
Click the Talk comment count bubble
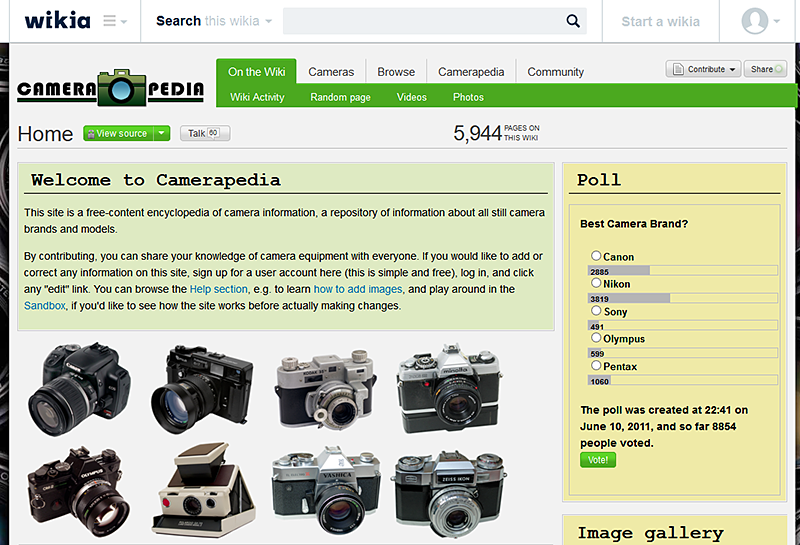coord(213,133)
